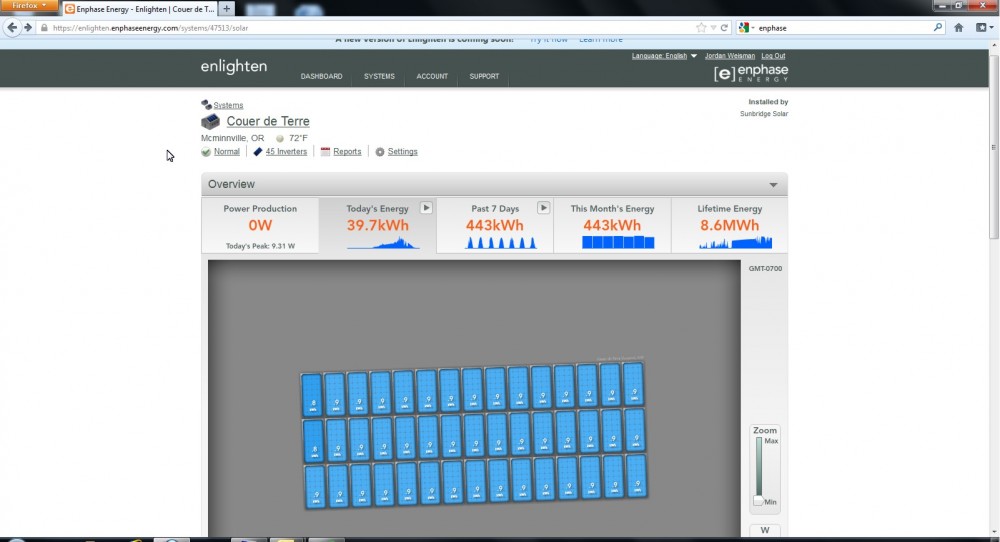This screenshot has height=542, width=1000.
Task: Open the URL history dropdown arrow
Action: click(713, 28)
